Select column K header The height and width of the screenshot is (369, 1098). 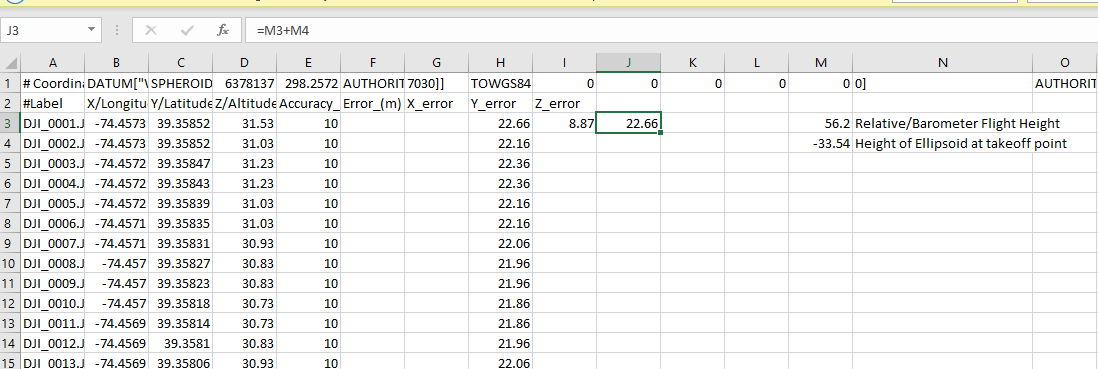pyautogui.click(x=693, y=63)
